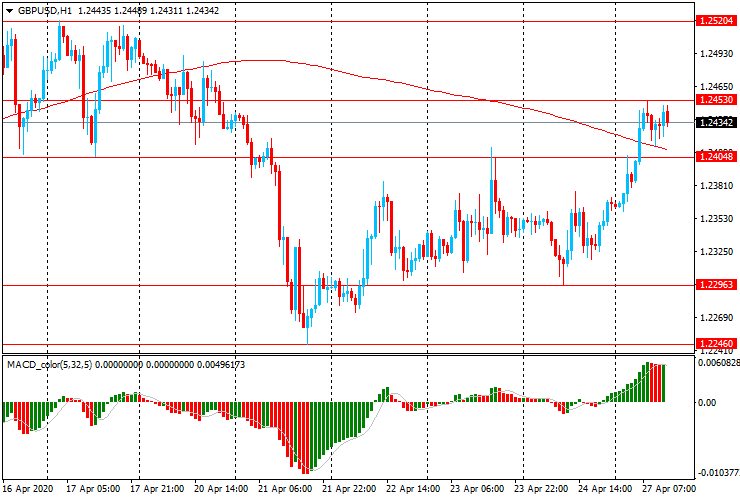The width and height of the screenshot is (740, 500).
Task: Click the low price 1.24311 in header
Action: click(167, 10)
